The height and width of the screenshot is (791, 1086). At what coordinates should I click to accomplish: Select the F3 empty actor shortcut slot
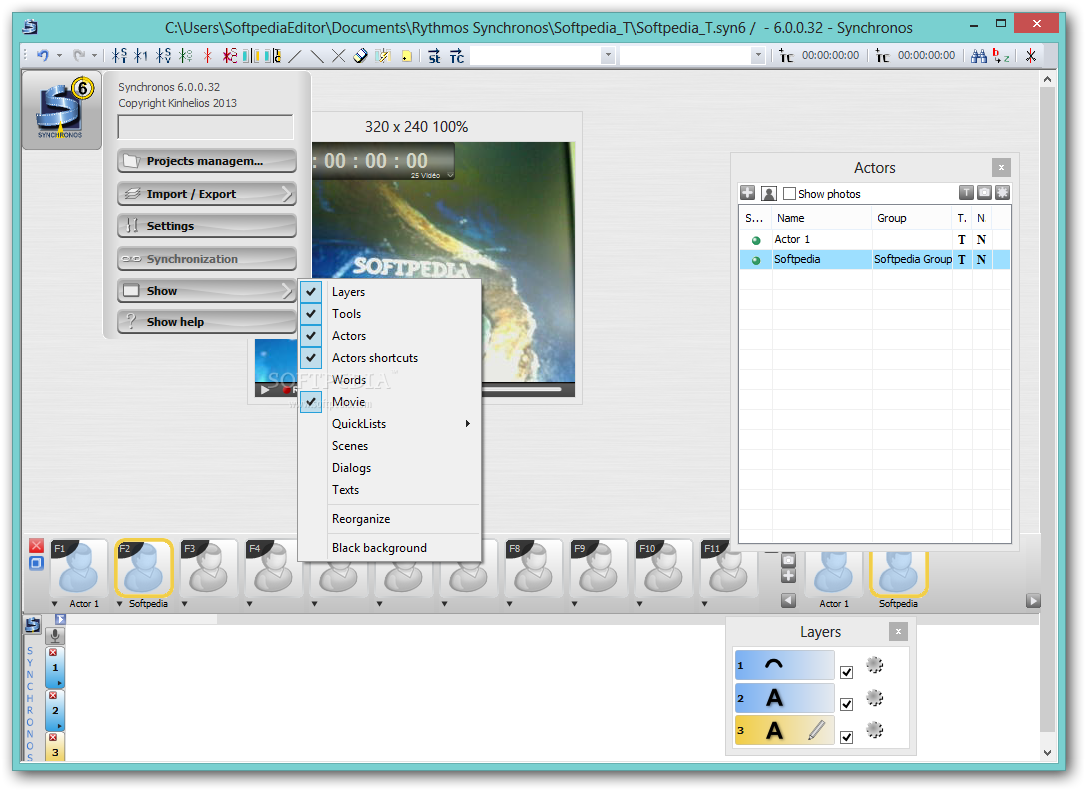208,568
